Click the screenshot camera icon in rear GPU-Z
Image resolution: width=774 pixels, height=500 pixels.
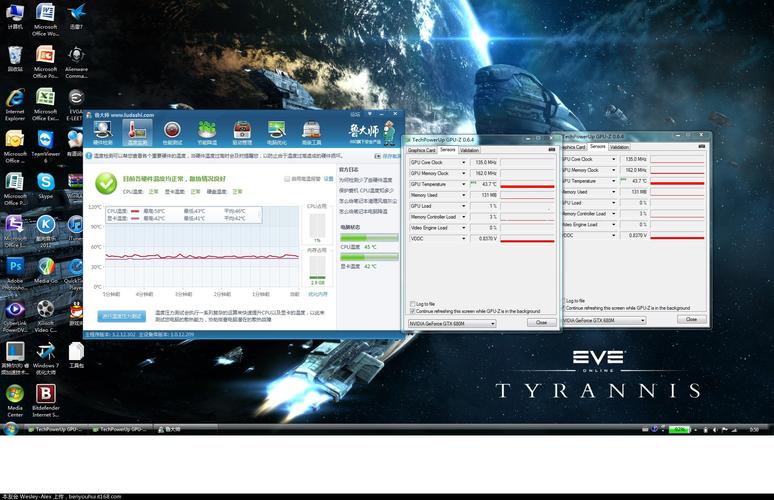(701, 147)
